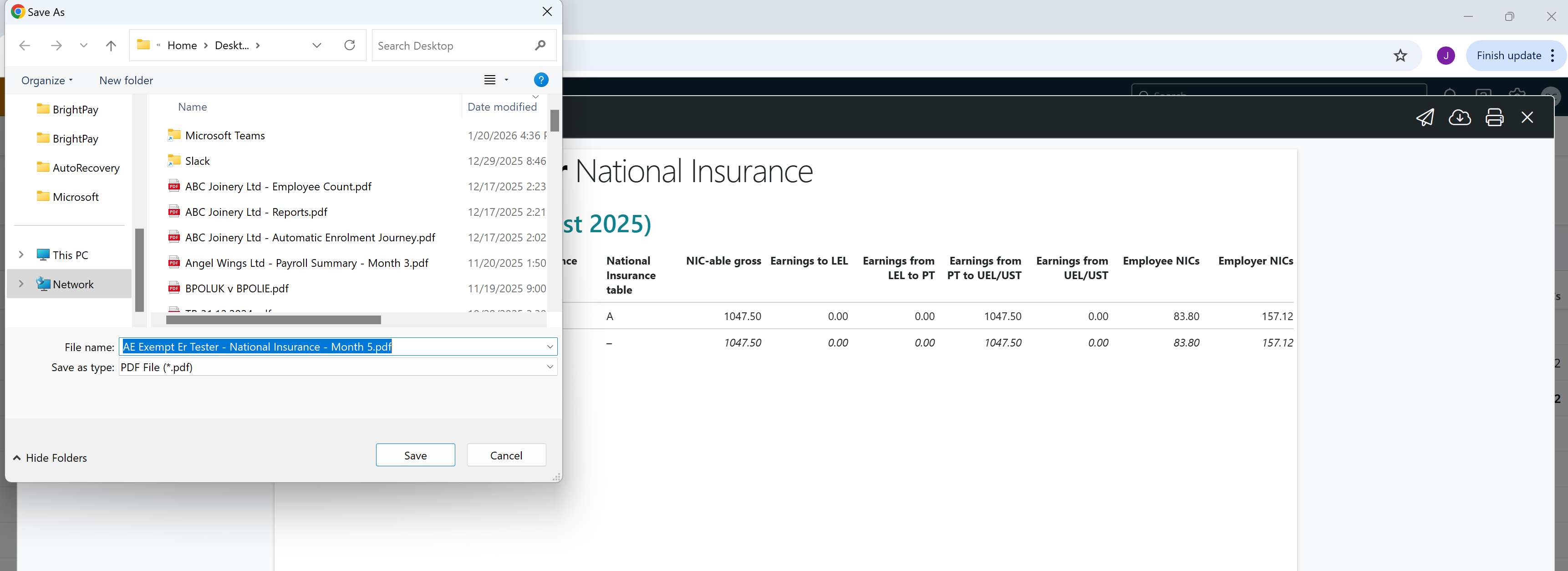
Task: Collapse with Hide Folders
Action: point(50,458)
